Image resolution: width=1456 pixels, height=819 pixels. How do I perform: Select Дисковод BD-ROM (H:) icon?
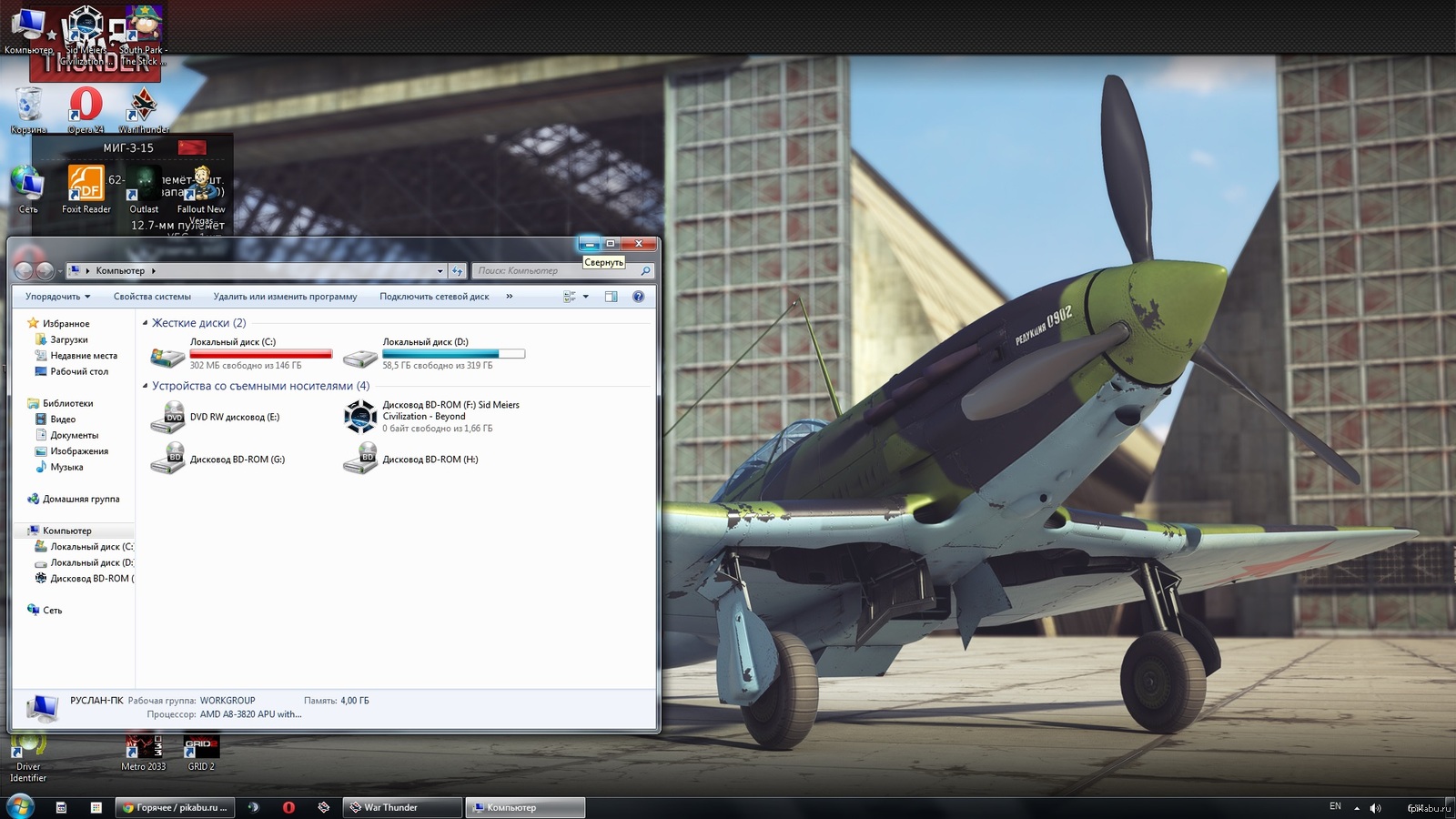click(x=360, y=459)
